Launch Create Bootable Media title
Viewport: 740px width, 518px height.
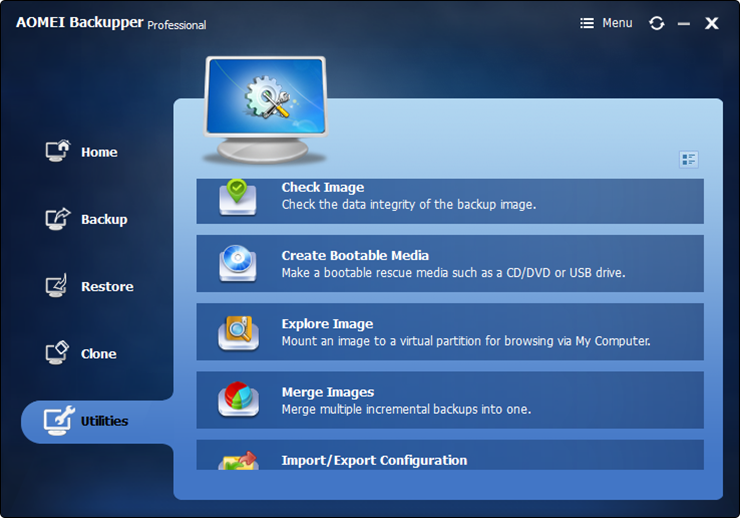[355, 255]
